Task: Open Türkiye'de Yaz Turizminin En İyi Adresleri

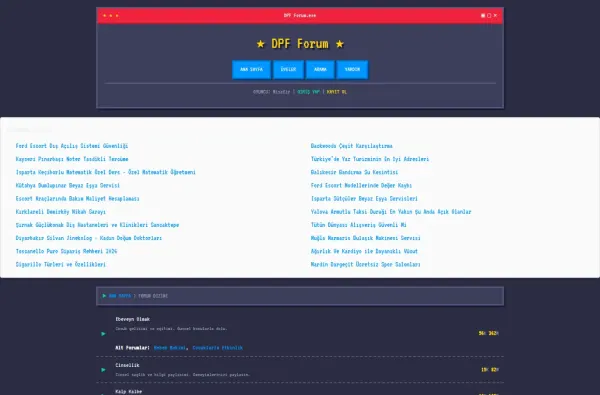Action: pyautogui.click(x=370, y=159)
